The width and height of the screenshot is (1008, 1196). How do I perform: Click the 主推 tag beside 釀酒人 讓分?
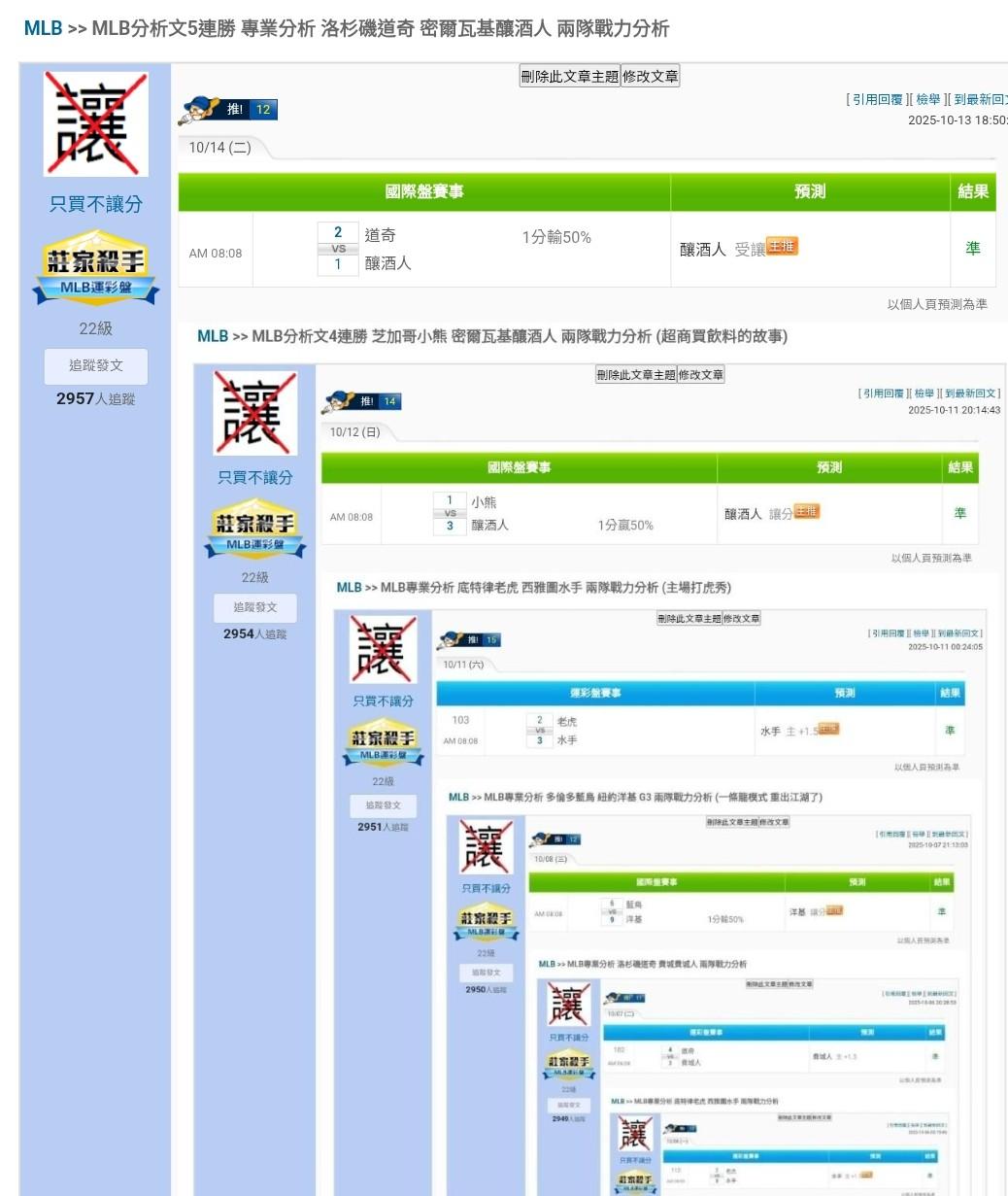coord(806,512)
